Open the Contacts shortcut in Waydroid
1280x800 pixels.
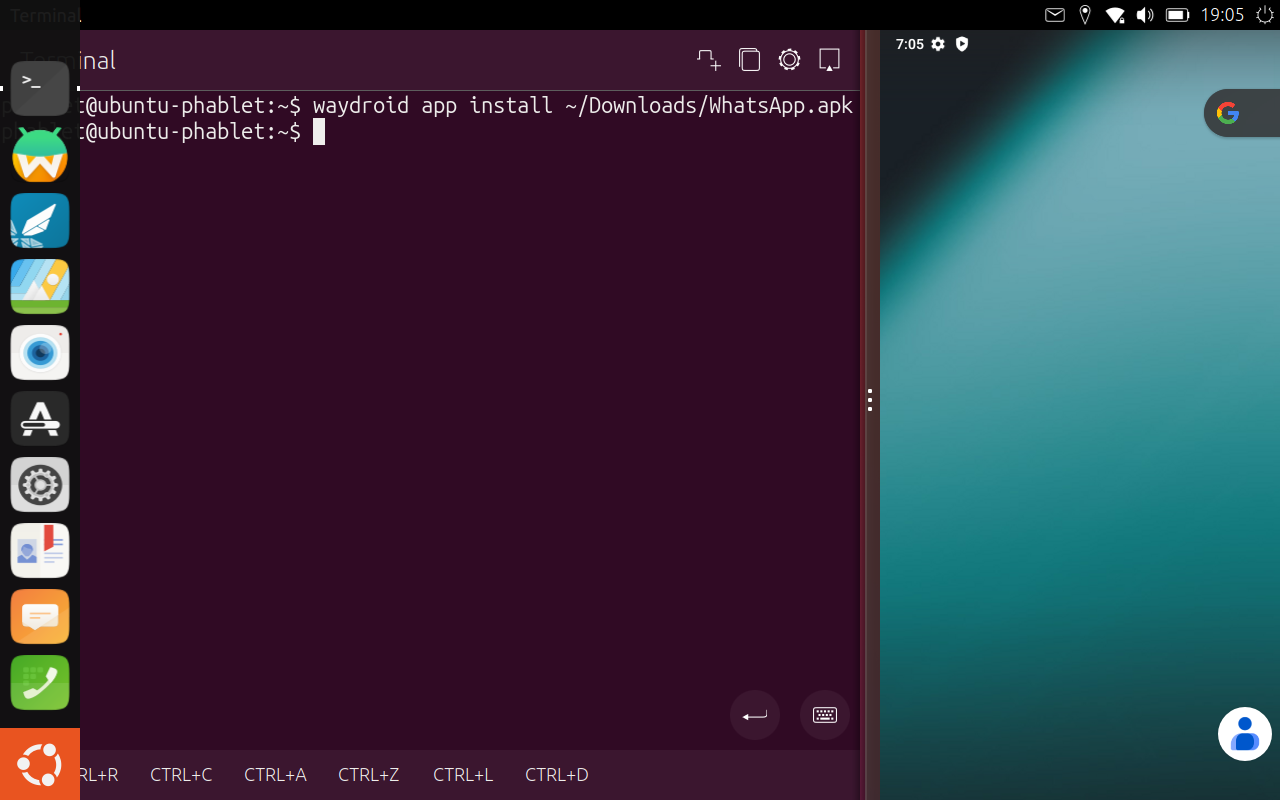(x=1245, y=733)
